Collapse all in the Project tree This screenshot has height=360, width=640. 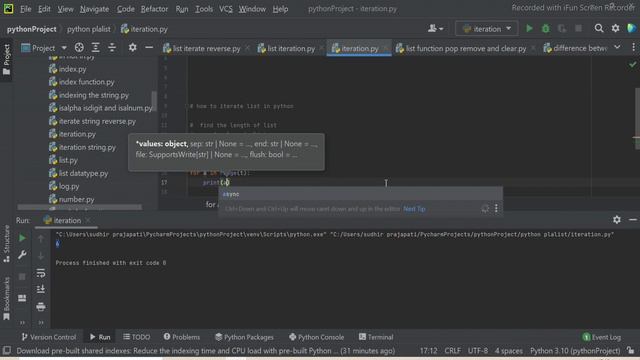click(112, 48)
